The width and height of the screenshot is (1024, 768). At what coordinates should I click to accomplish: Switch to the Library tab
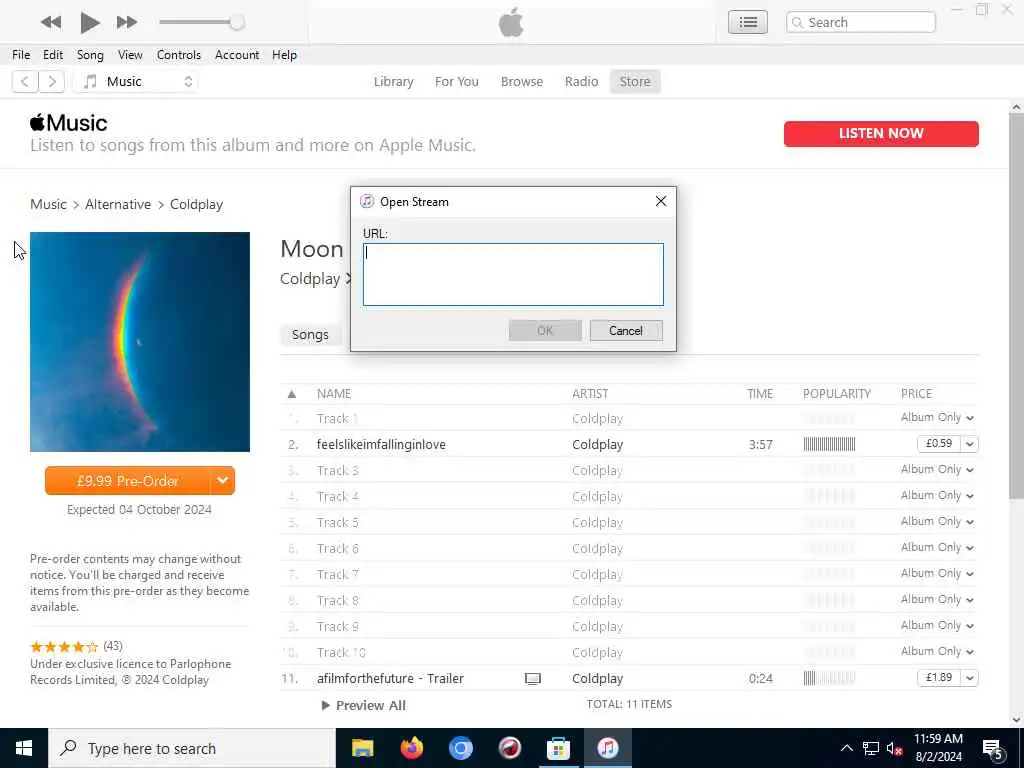point(393,82)
